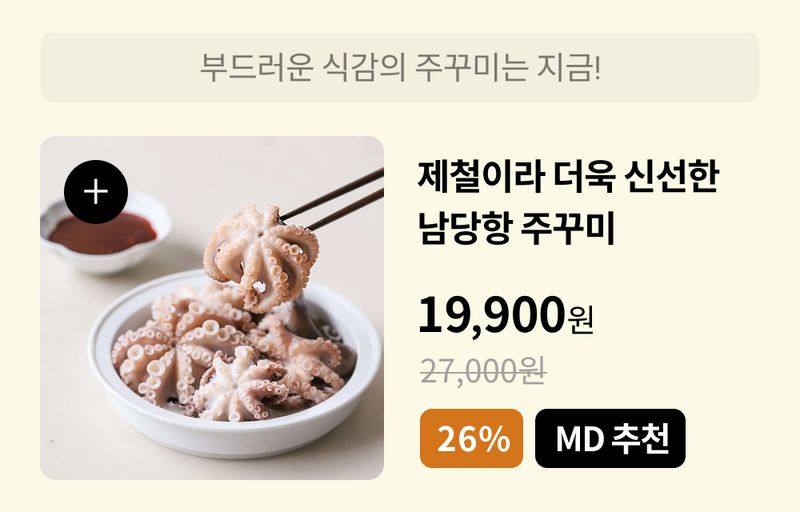Click the 원 unit after 19,900
800x512 pixels.
[x=580, y=320]
